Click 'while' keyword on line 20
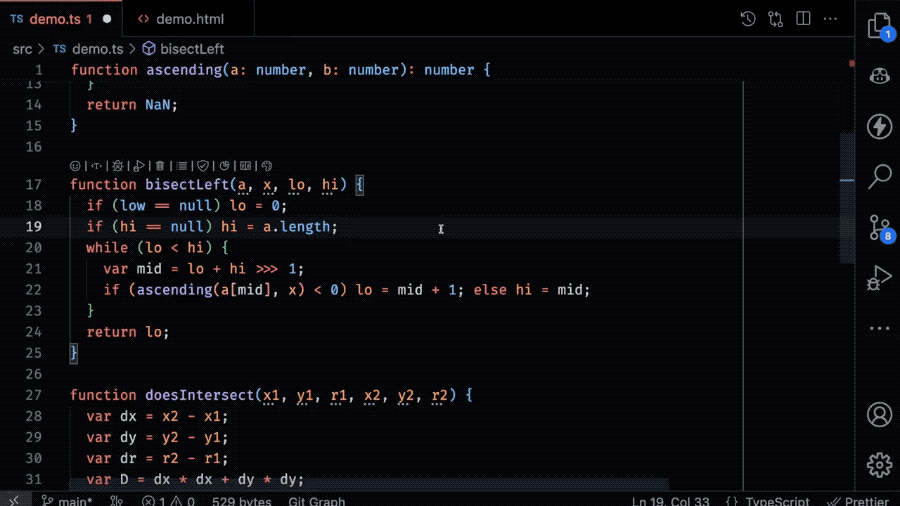The image size is (900, 506). (107, 248)
